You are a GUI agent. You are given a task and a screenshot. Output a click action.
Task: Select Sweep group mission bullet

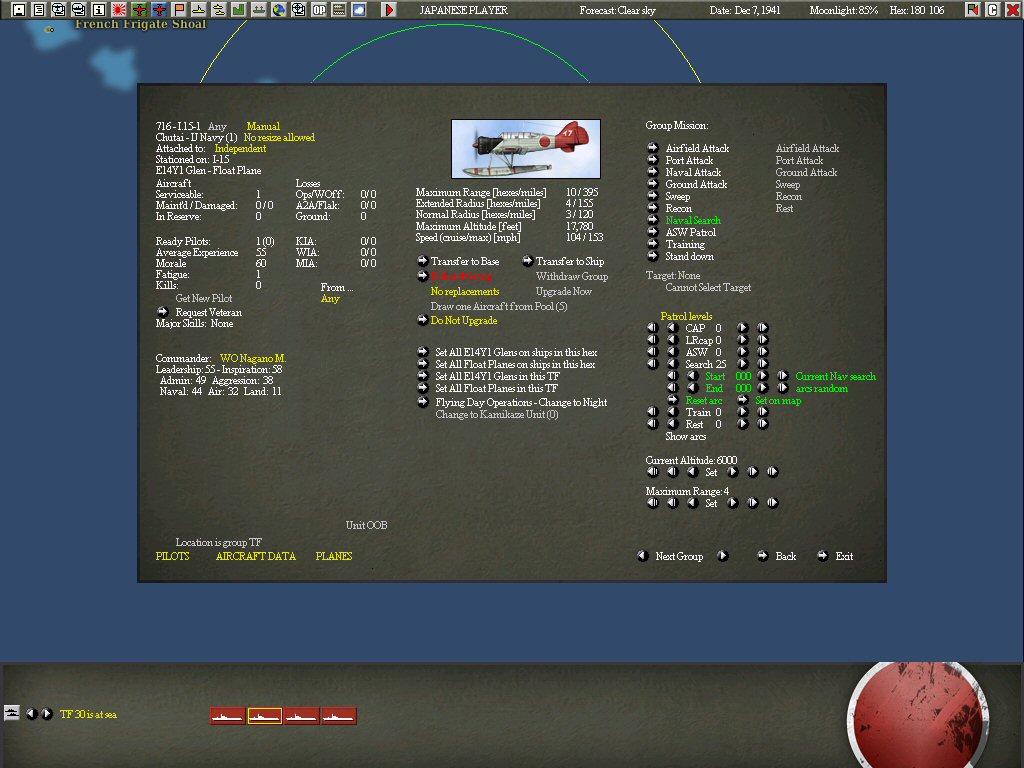click(652, 195)
